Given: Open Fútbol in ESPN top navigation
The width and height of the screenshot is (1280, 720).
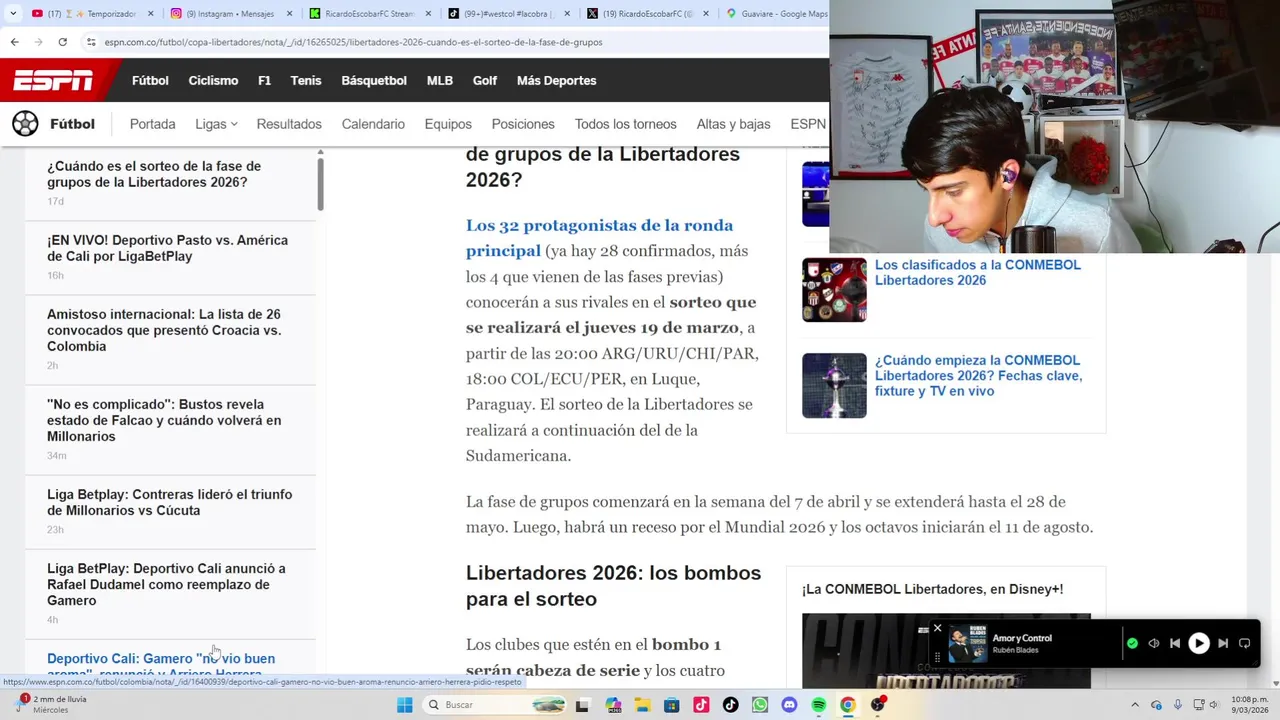Looking at the screenshot, I should (150, 80).
